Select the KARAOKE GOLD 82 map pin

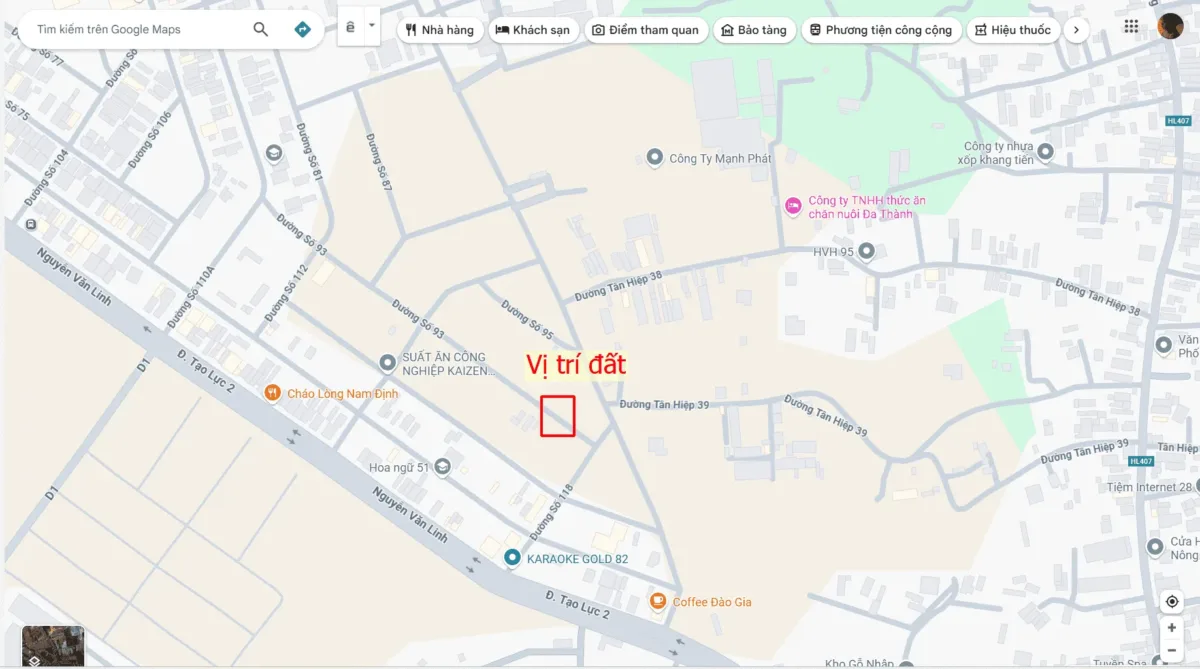(512, 558)
